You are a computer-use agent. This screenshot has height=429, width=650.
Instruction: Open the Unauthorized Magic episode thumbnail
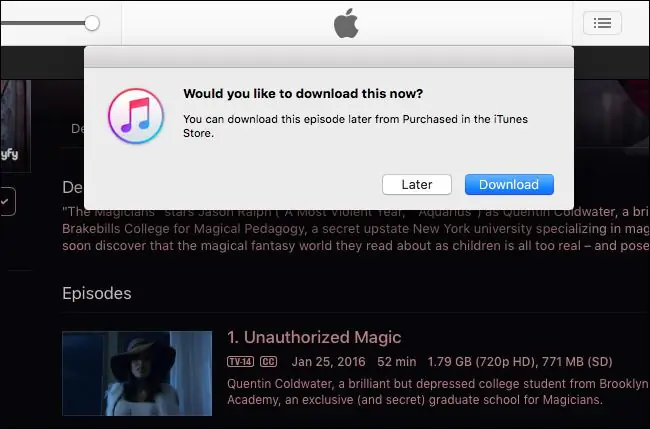pos(137,373)
